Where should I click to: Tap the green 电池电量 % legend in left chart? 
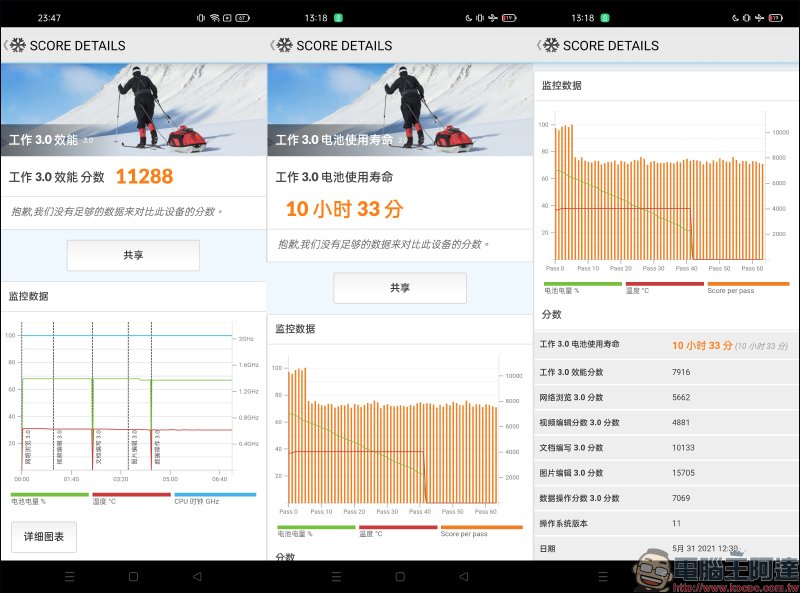point(49,498)
